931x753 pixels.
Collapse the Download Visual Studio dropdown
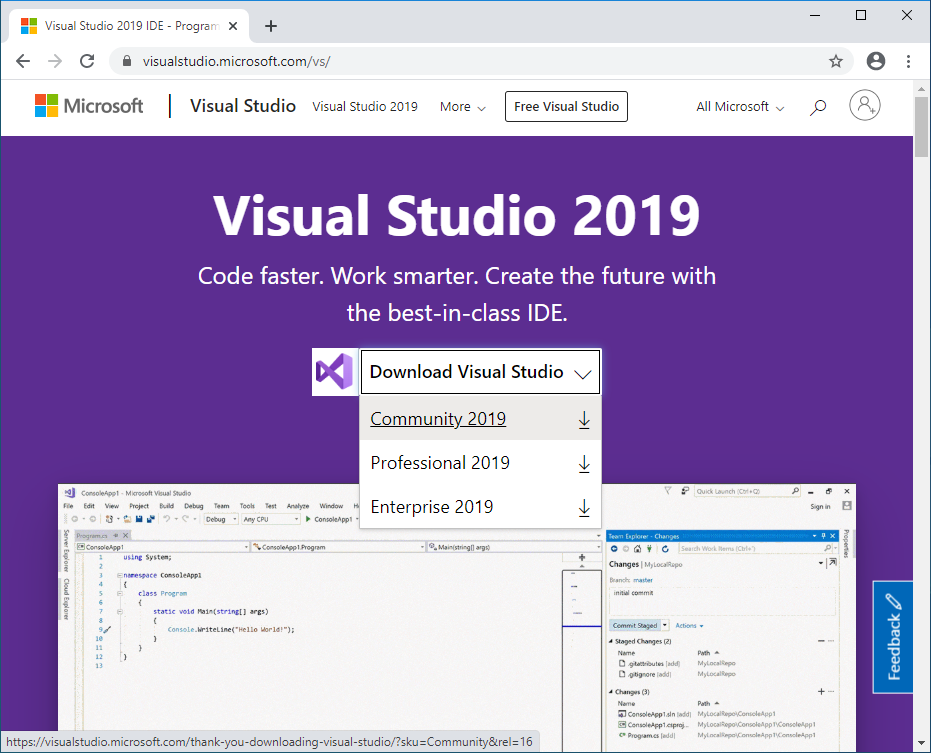(480, 372)
